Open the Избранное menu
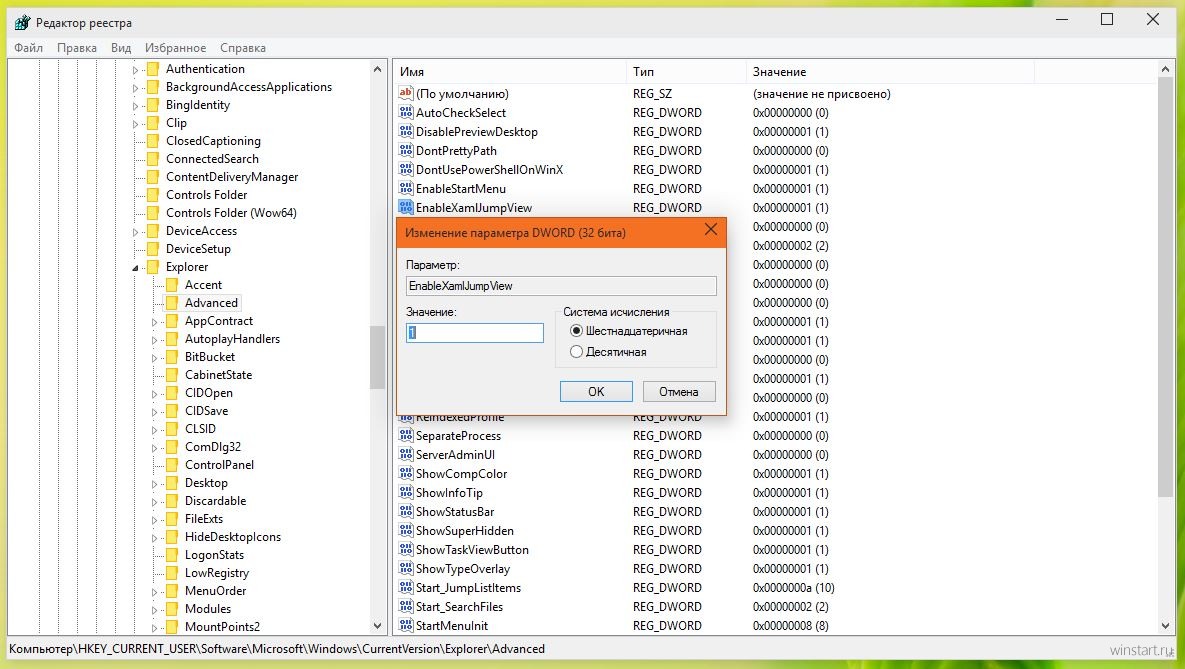This screenshot has height=669, width=1185. pyautogui.click(x=175, y=48)
